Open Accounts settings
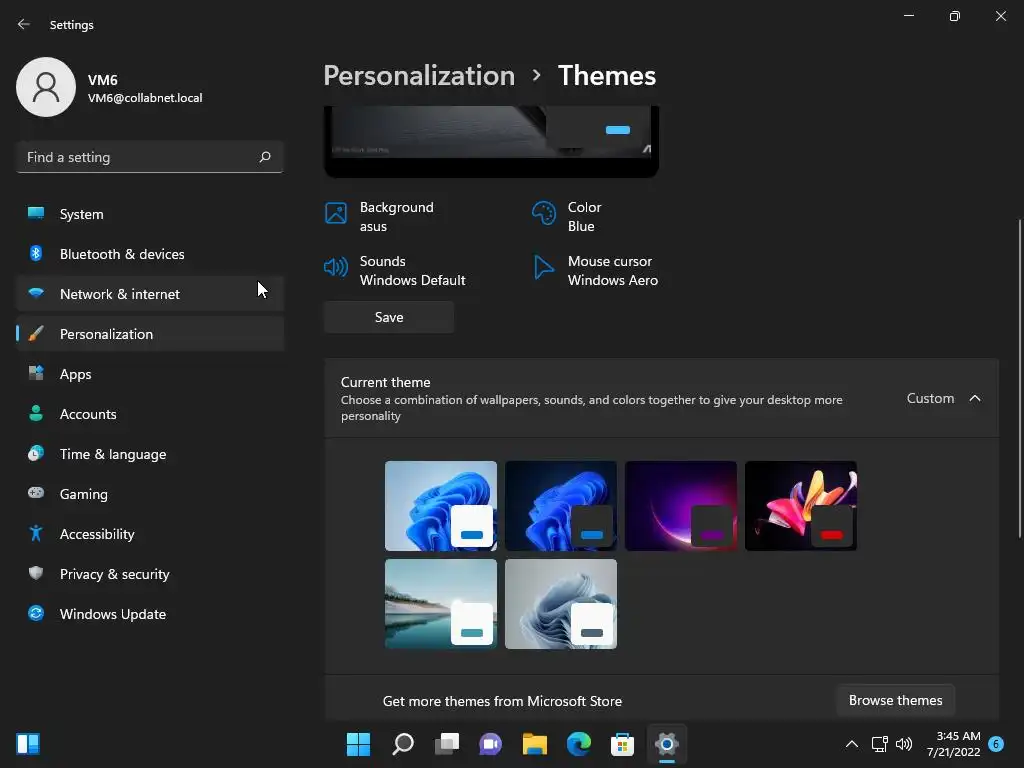Viewport: 1024px width, 768px height. point(150,414)
